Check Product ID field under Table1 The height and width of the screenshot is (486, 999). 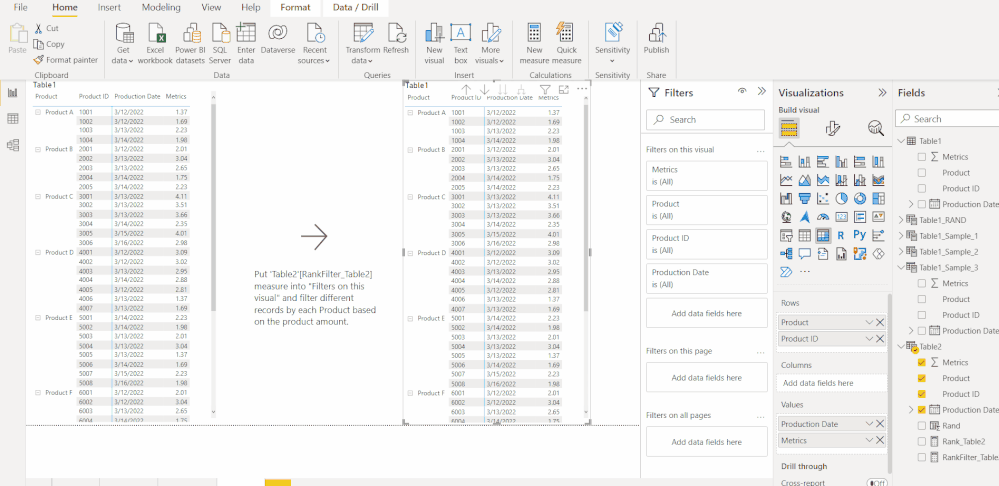coord(921,189)
